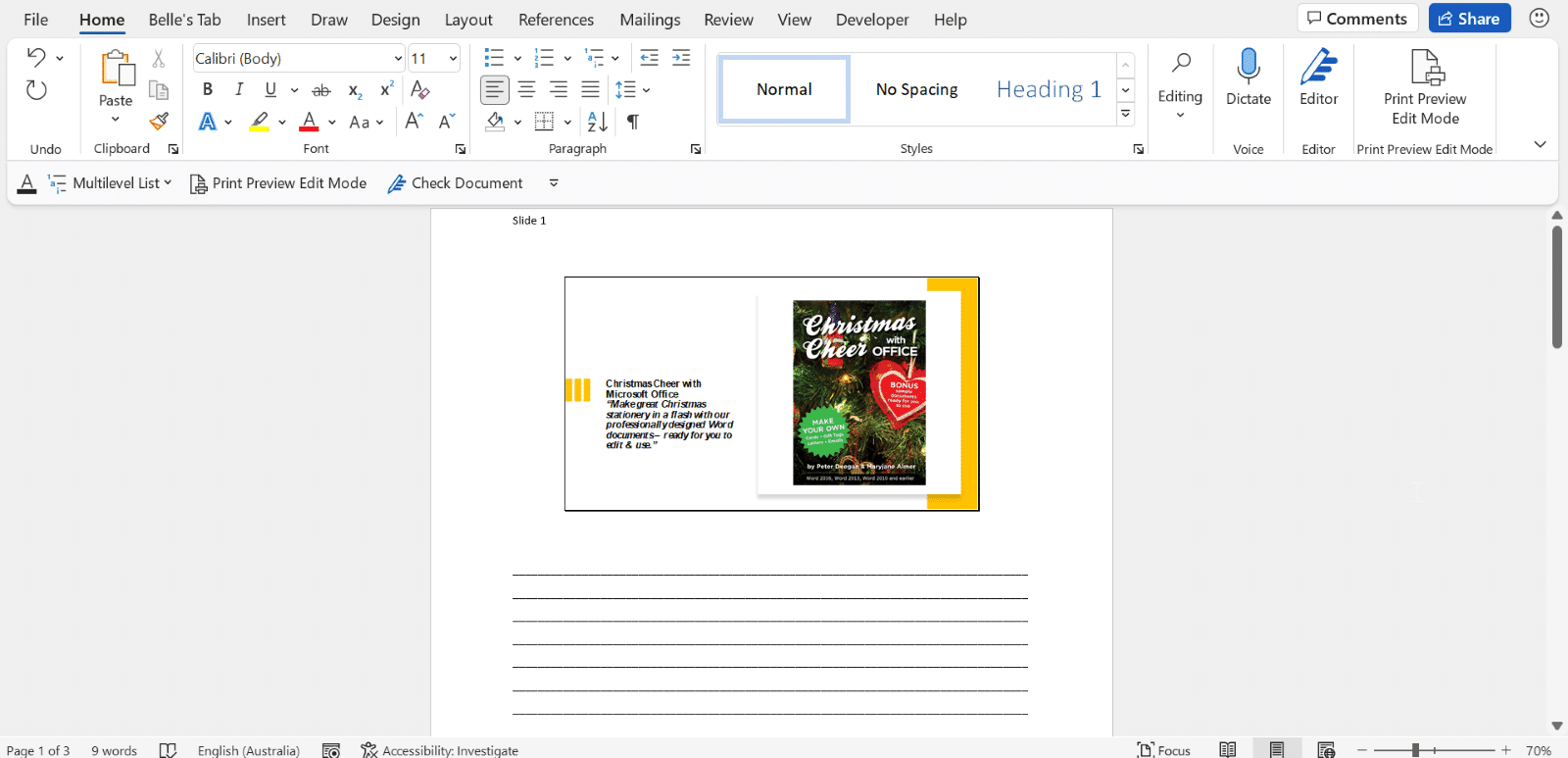Increase paragraph indent
Screen dimensions: 1568x758
[x=681, y=58]
